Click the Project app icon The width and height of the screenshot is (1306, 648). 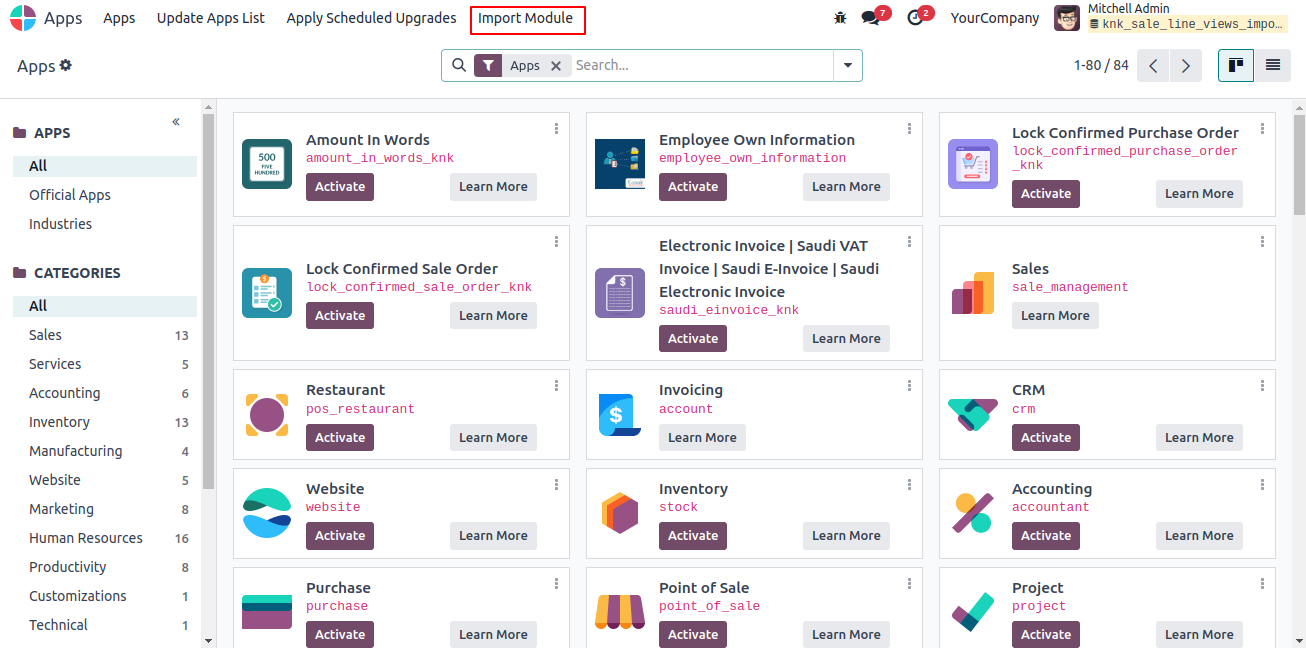tap(973, 612)
